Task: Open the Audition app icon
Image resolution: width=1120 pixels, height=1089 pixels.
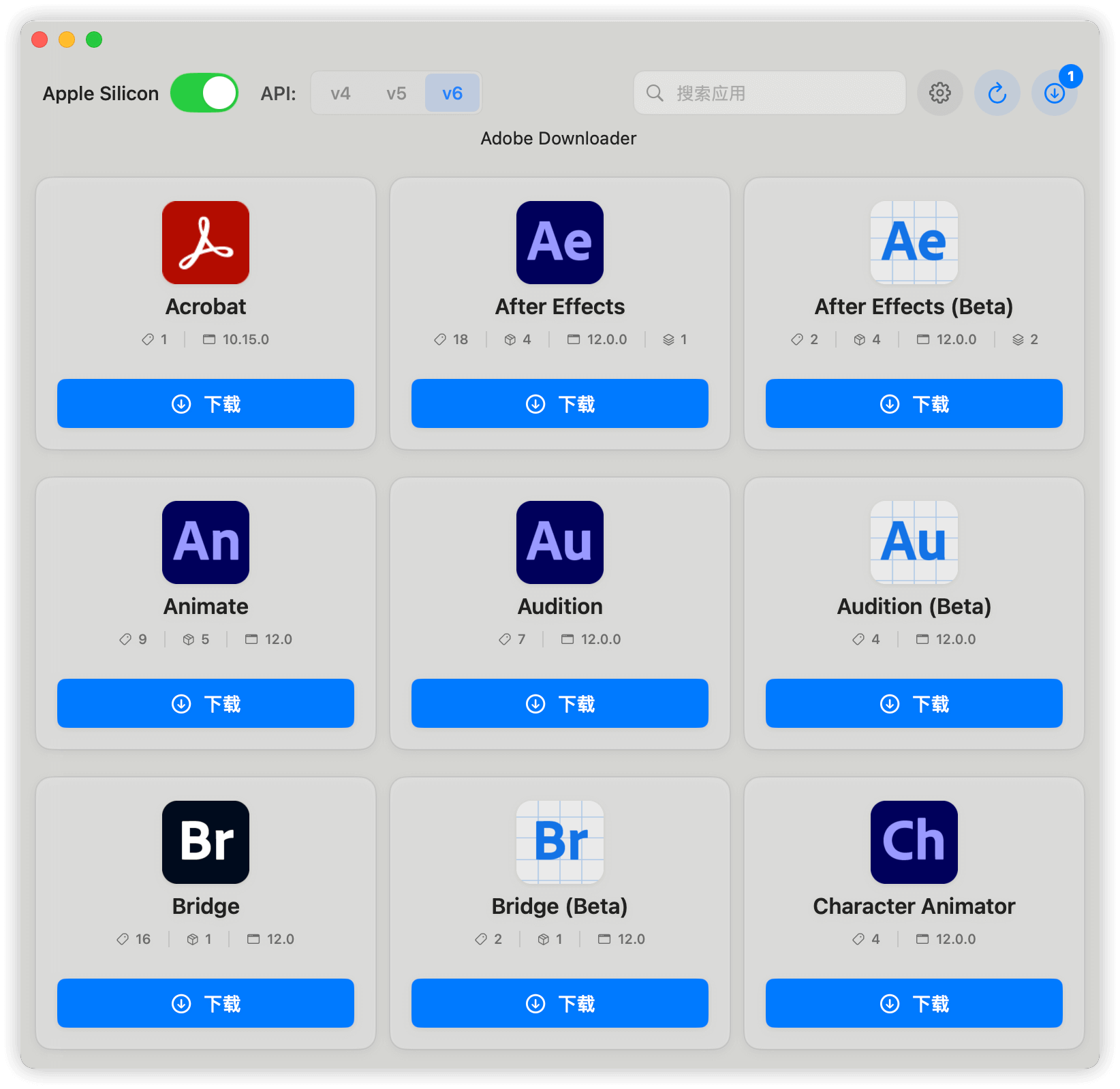Action: 559,542
